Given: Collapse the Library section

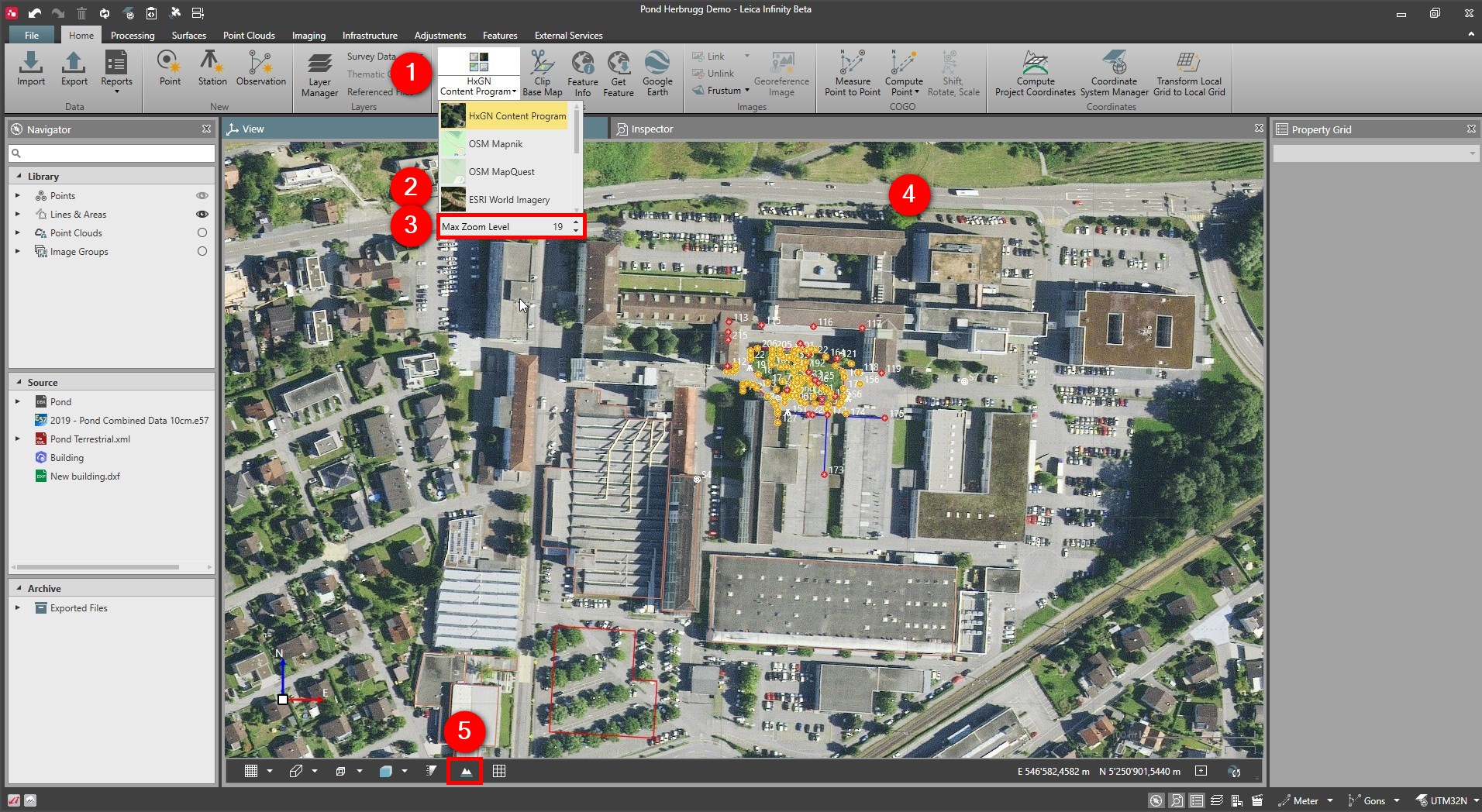Looking at the screenshot, I should 19,176.
